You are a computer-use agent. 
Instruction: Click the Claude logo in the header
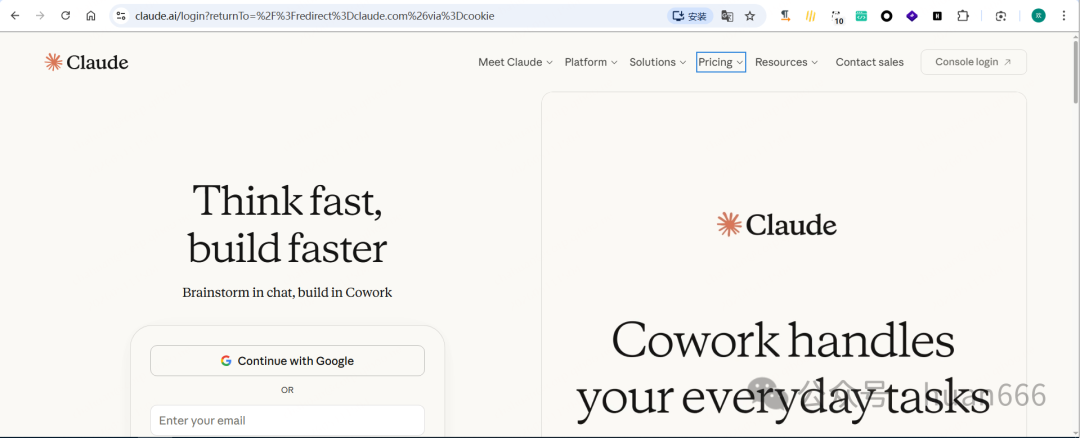86,62
